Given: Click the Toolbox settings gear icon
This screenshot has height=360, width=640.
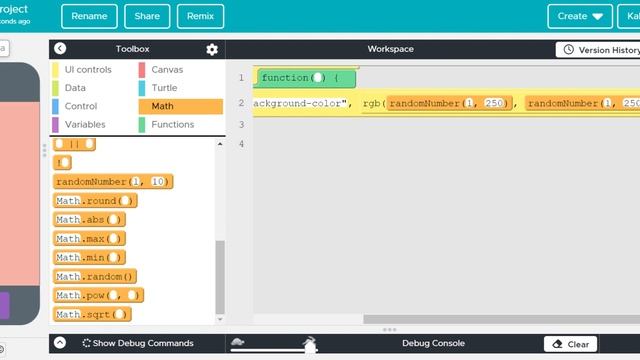Looking at the screenshot, I should pos(212,49).
